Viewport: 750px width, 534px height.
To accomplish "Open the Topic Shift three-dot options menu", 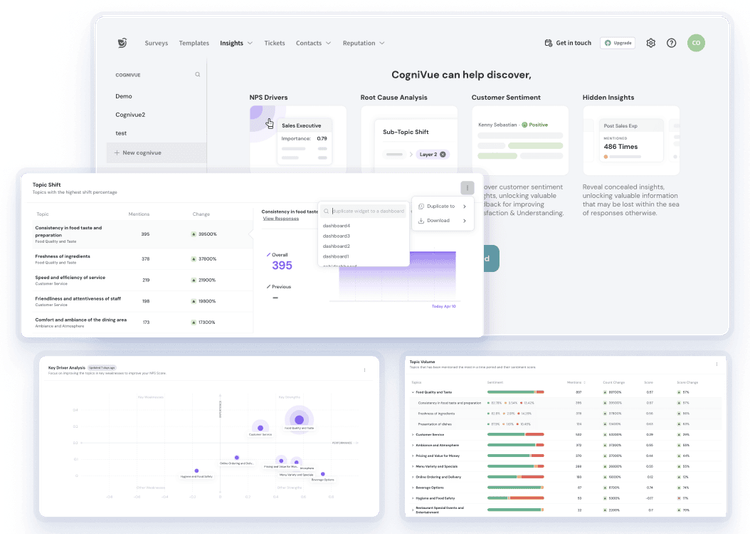I will point(467,188).
